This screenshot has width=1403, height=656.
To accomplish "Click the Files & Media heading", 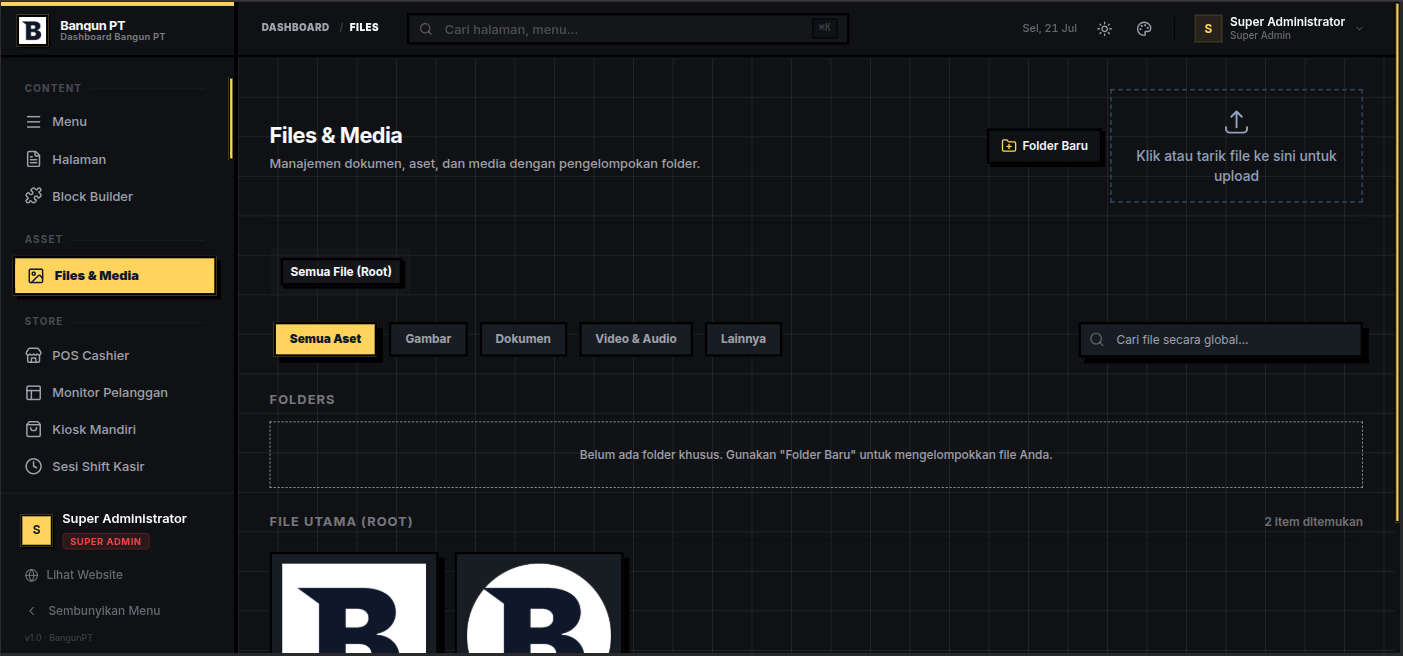I will [336, 136].
